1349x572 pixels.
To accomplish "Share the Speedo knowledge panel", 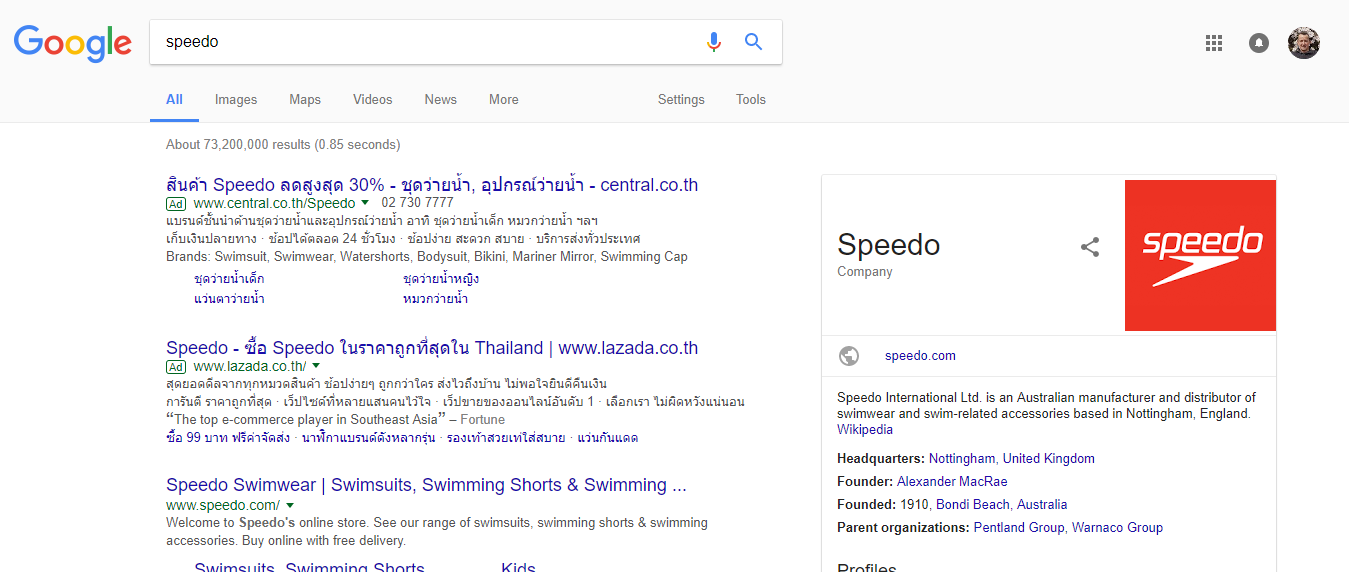I will point(1090,247).
